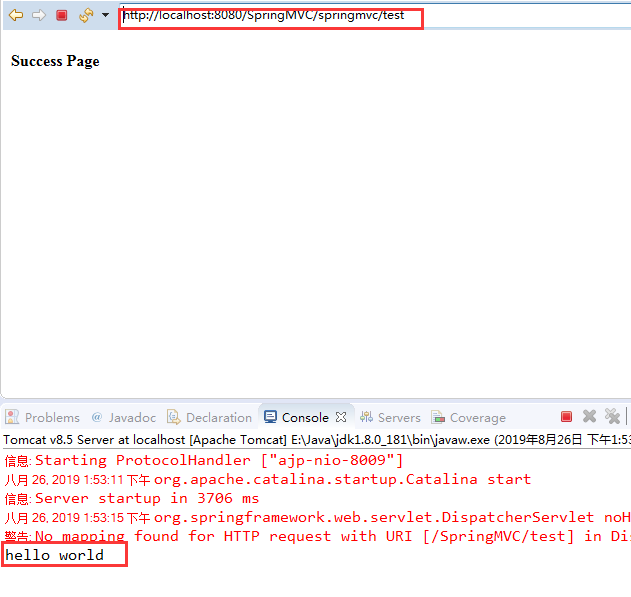Image resolution: width=631 pixels, height=597 pixels.
Task: Click 'No mapping found for HTTP request' warning line
Action: 318,536
